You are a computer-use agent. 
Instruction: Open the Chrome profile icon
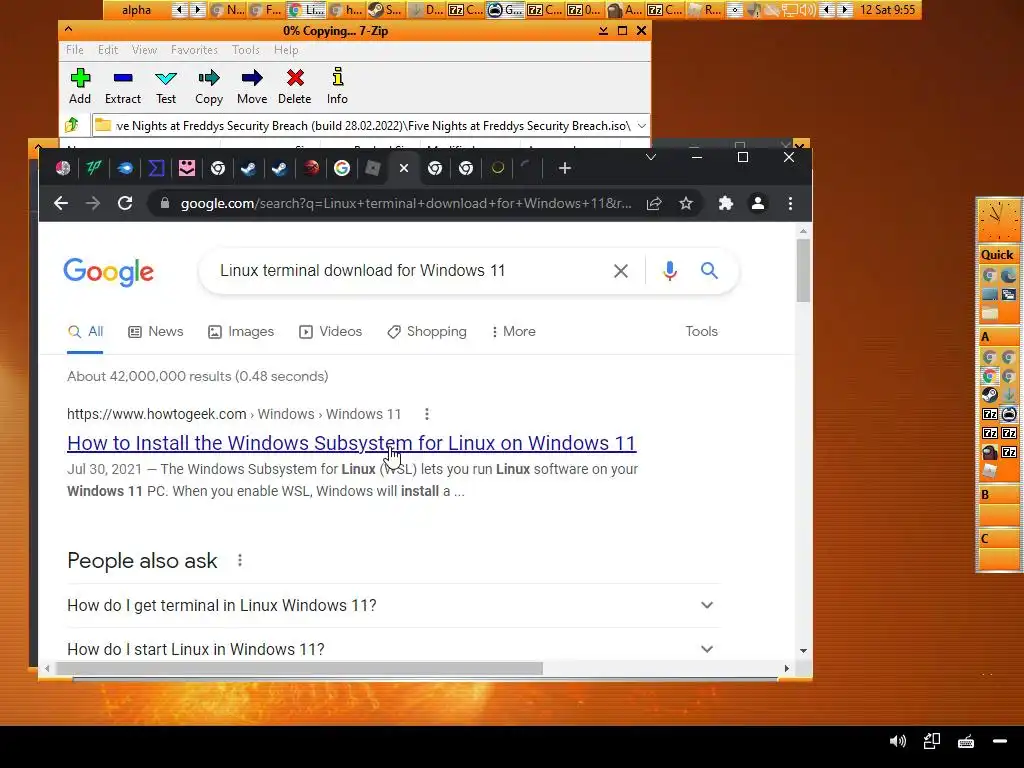click(x=758, y=204)
